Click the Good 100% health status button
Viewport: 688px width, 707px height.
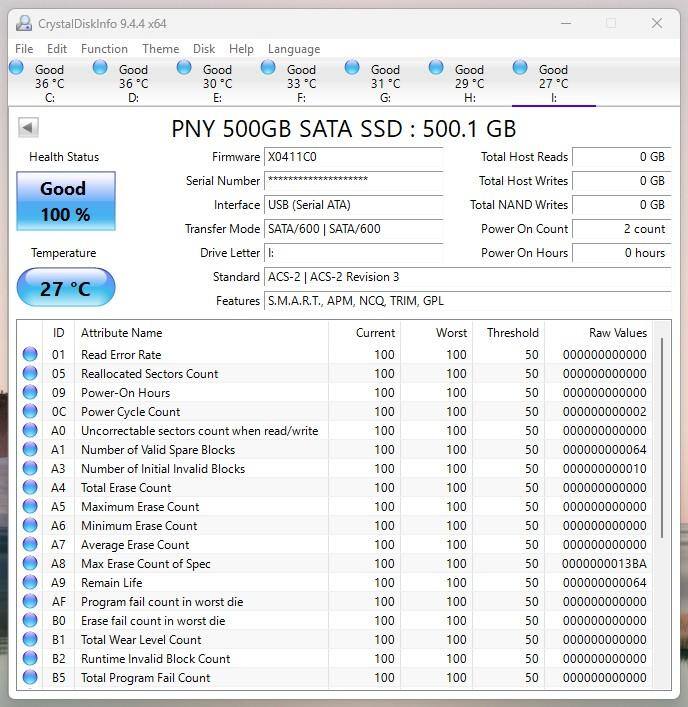(65, 201)
